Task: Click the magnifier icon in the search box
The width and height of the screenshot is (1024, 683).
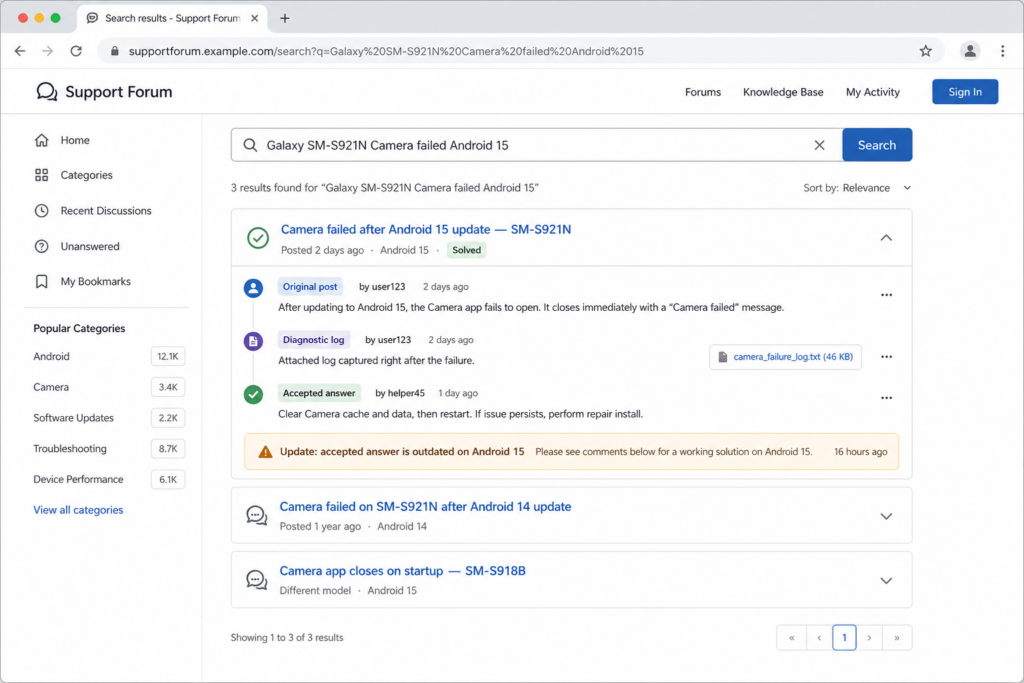Action: point(250,145)
